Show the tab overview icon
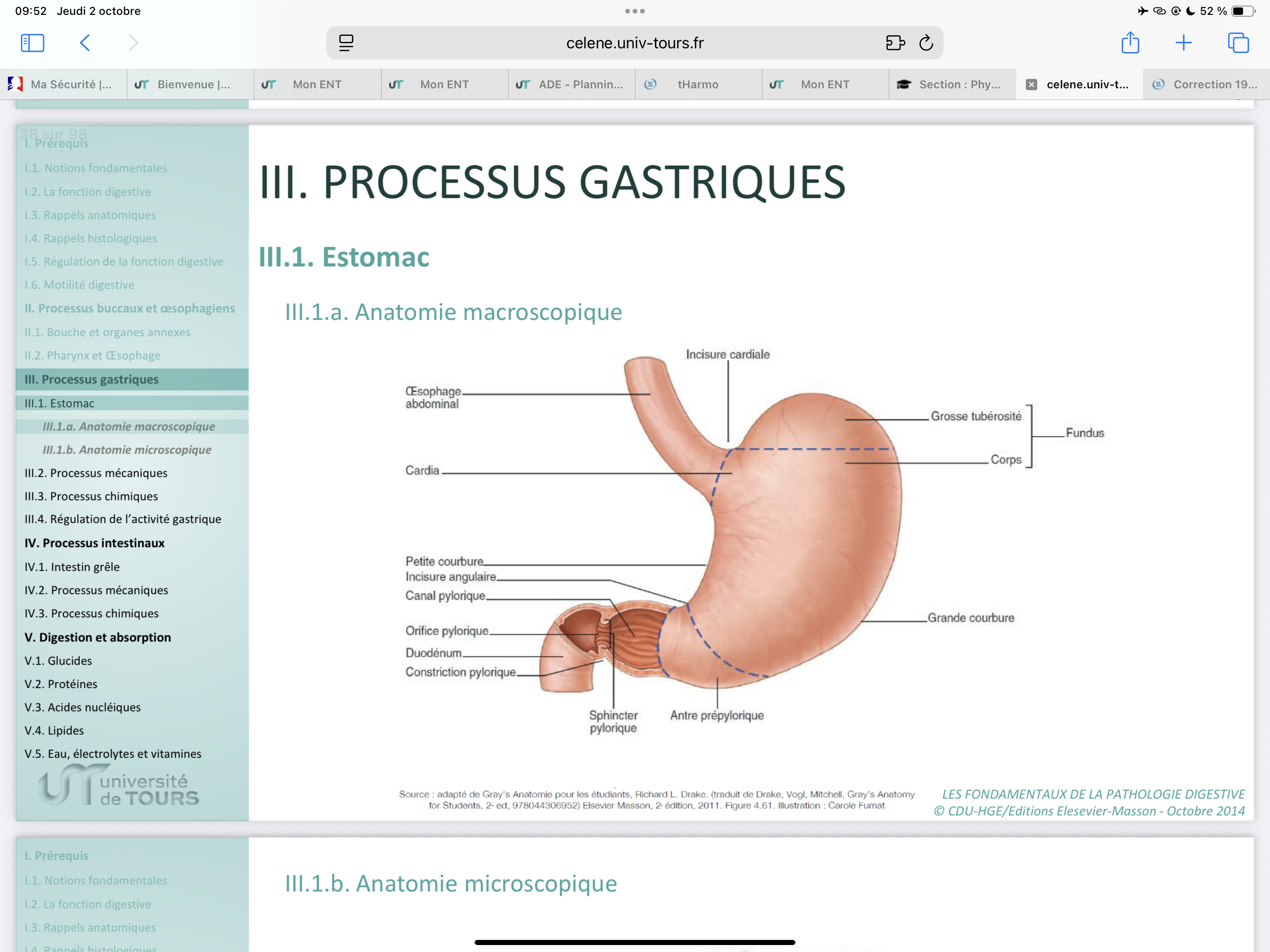 [x=1238, y=43]
